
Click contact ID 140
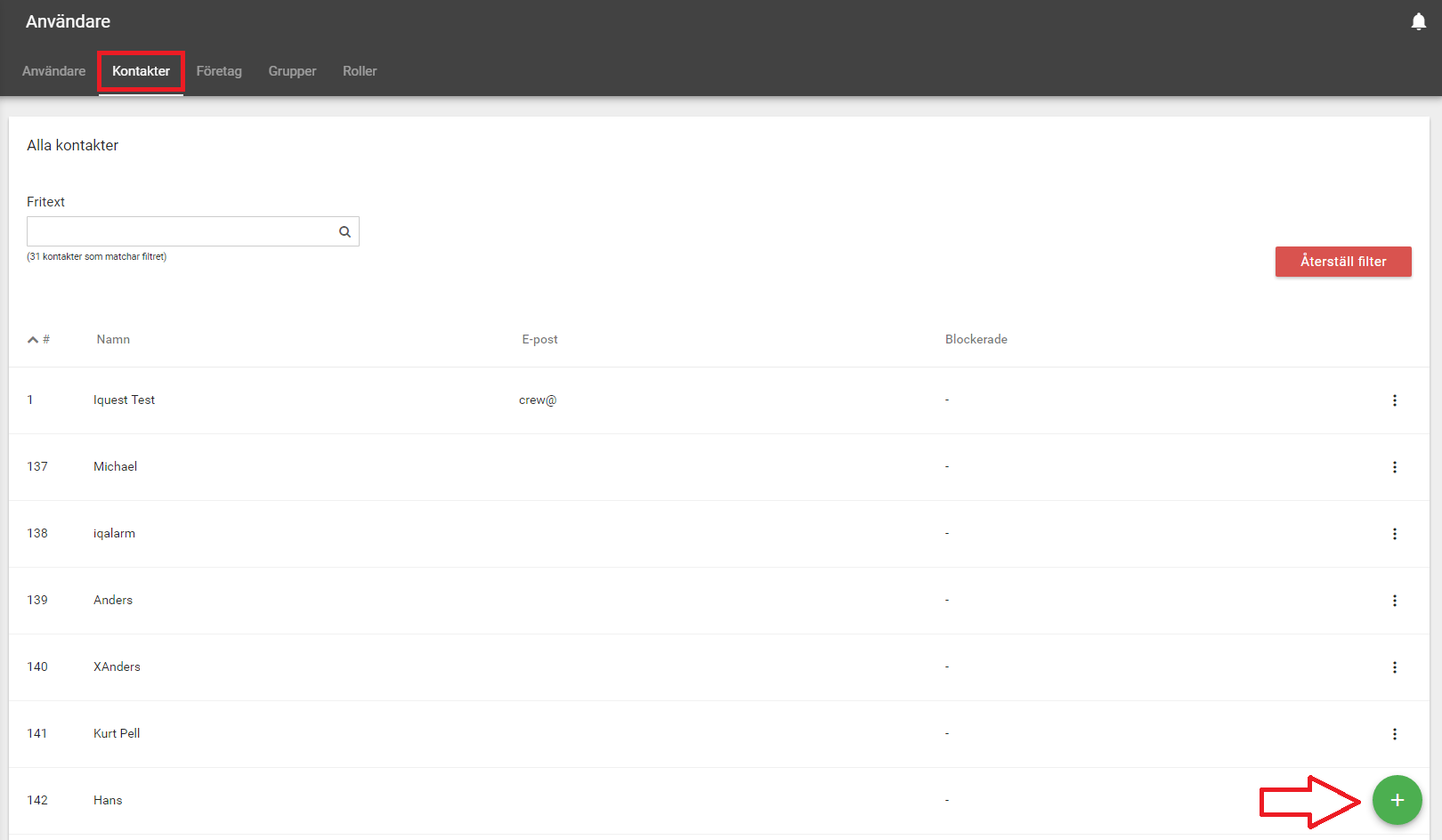click(x=37, y=666)
